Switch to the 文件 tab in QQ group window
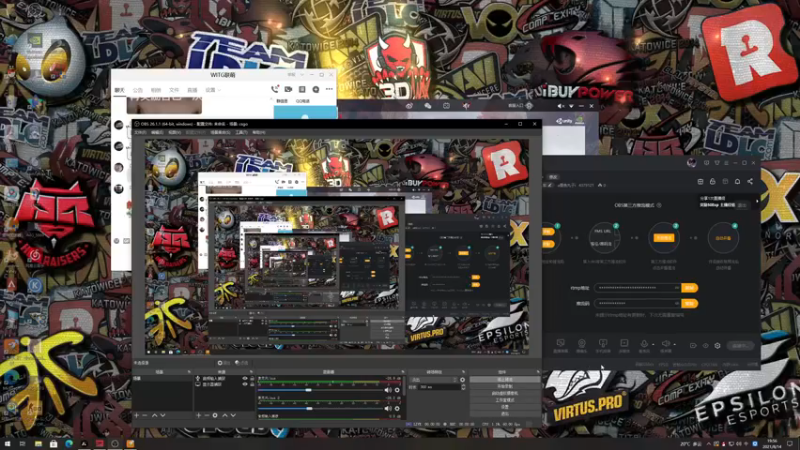Viewport: 800px width, 450px height. pyautogui.click(x=174, y=90)
